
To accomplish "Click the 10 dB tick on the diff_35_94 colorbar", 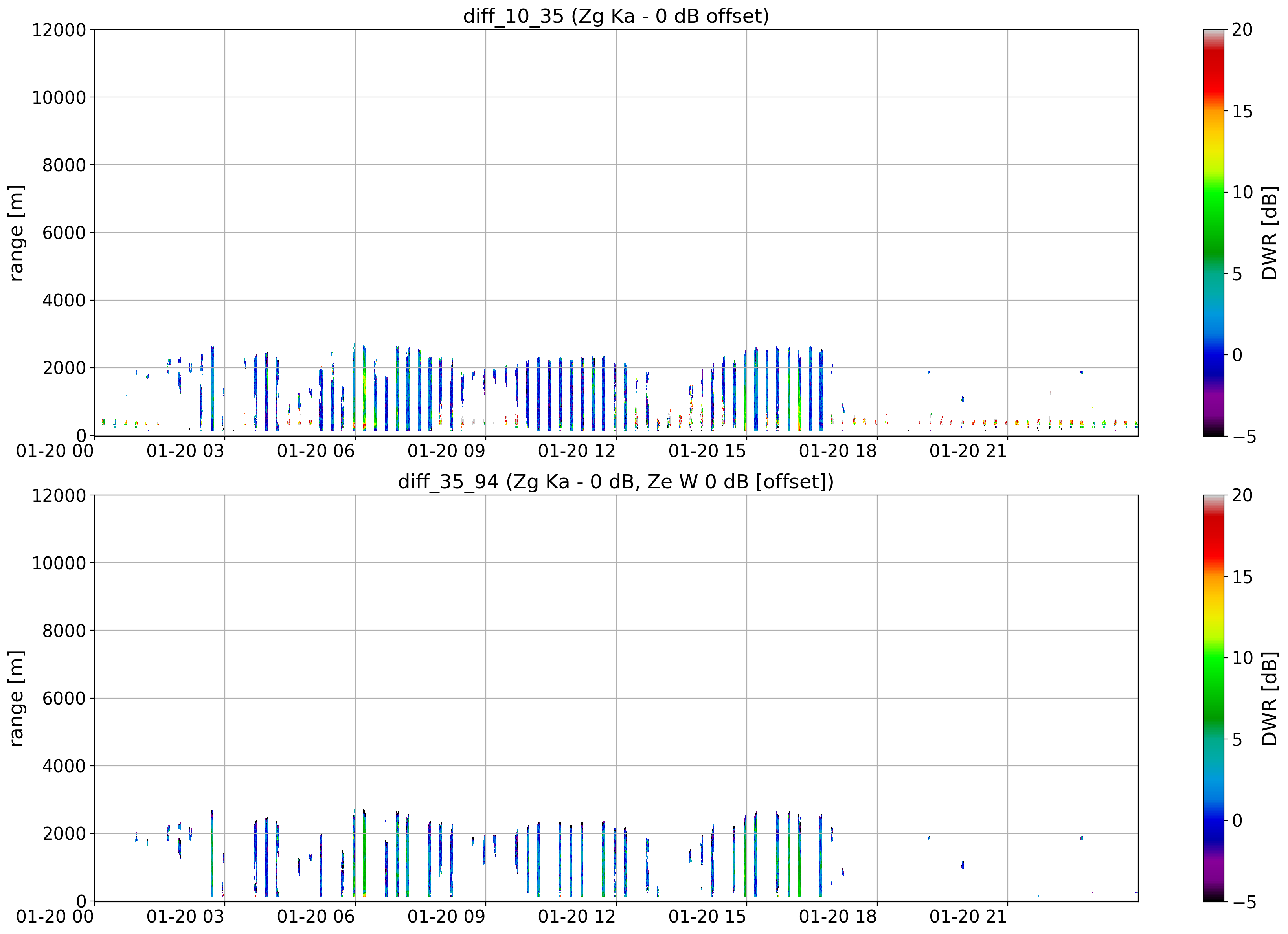I will pos(1242,658).
